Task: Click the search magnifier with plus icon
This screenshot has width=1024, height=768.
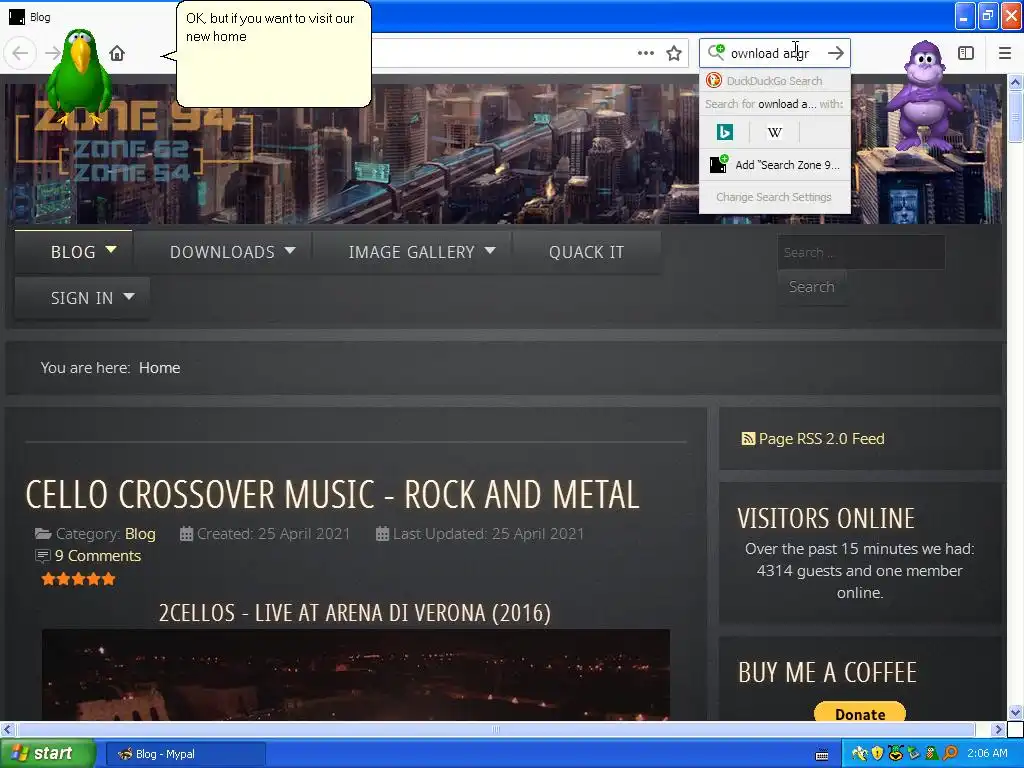Action: (x=716, y=52)
